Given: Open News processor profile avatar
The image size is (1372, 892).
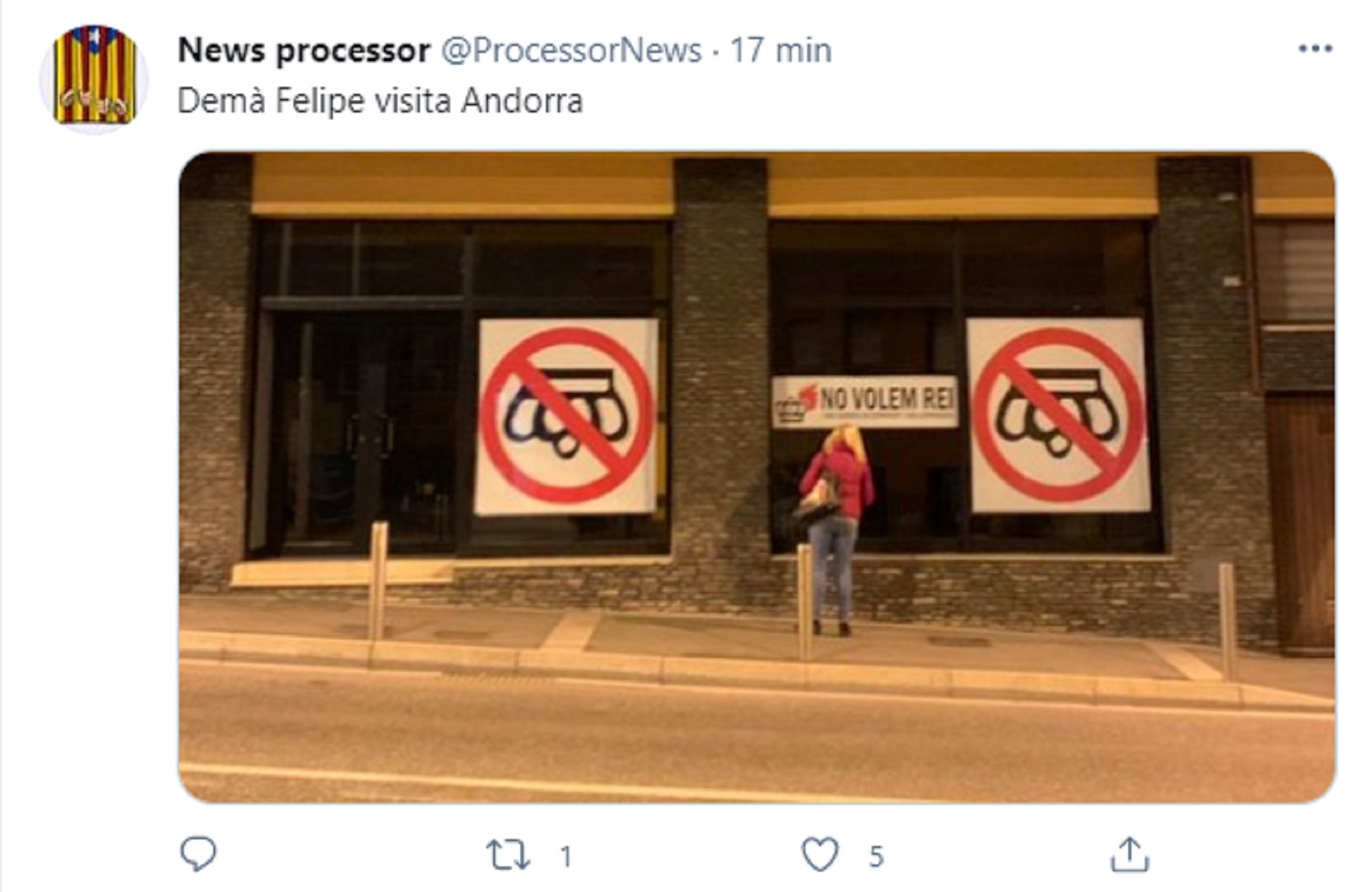Looking at the screenshot, I should (94, 77).
